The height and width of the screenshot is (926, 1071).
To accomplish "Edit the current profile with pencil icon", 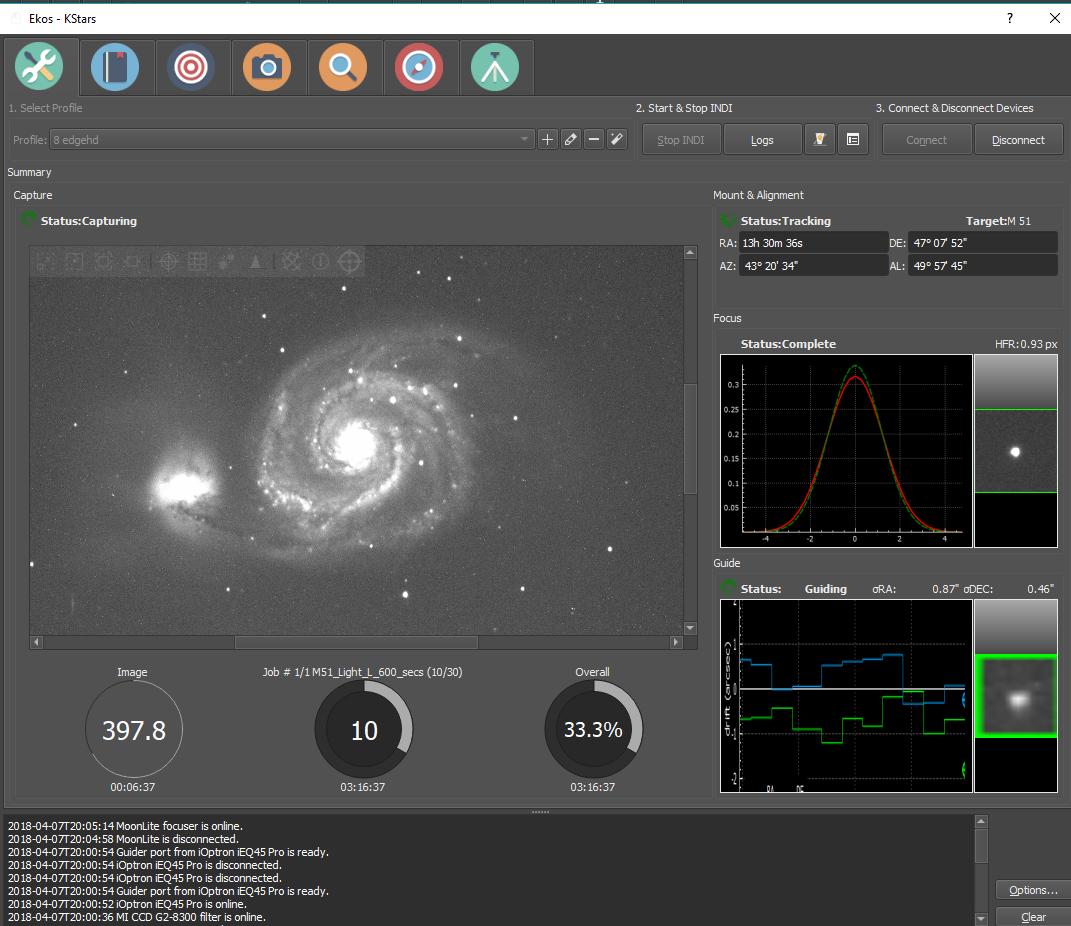I will [570, 139].
